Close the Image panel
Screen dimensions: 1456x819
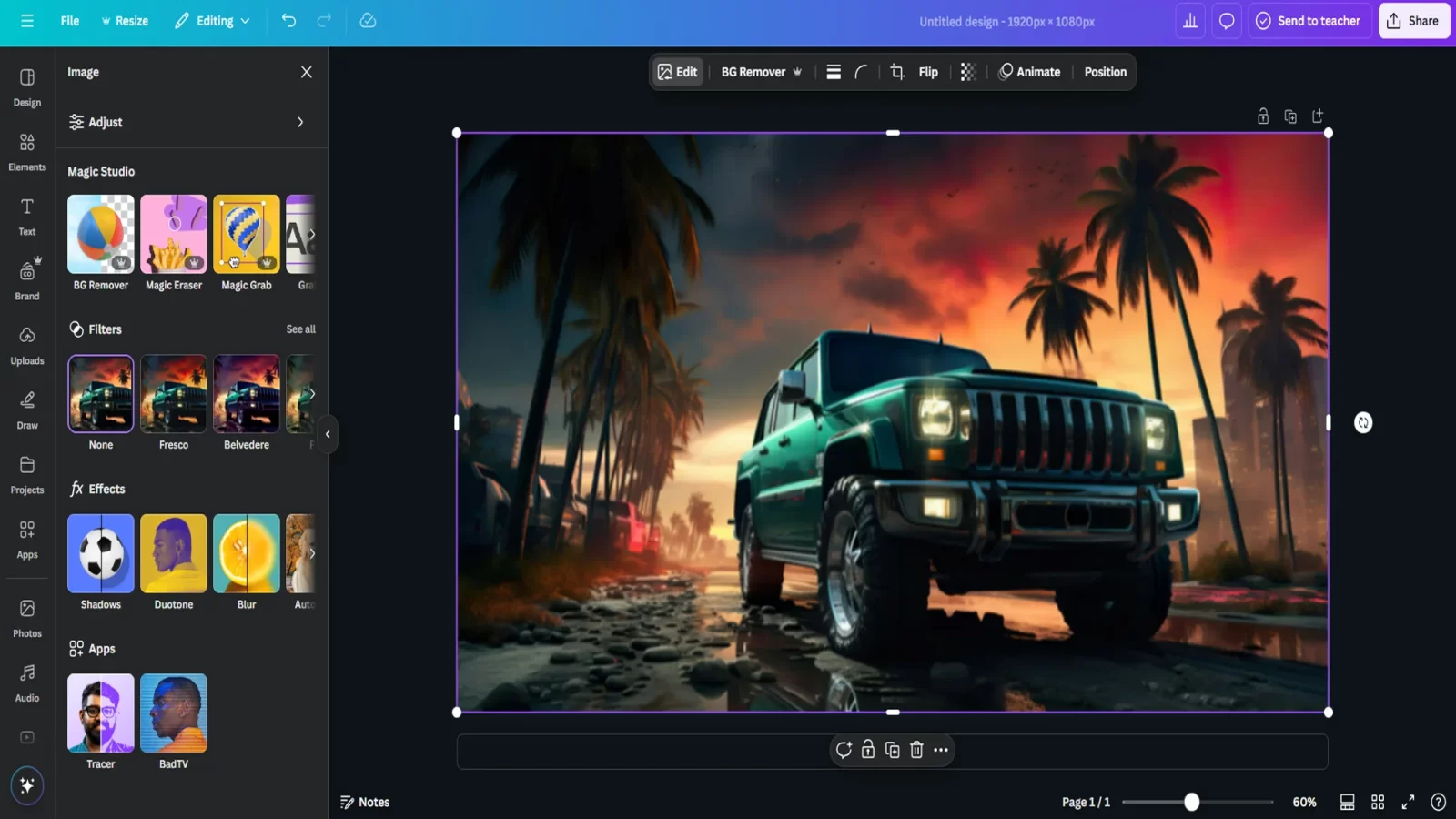tap(307, 72)
